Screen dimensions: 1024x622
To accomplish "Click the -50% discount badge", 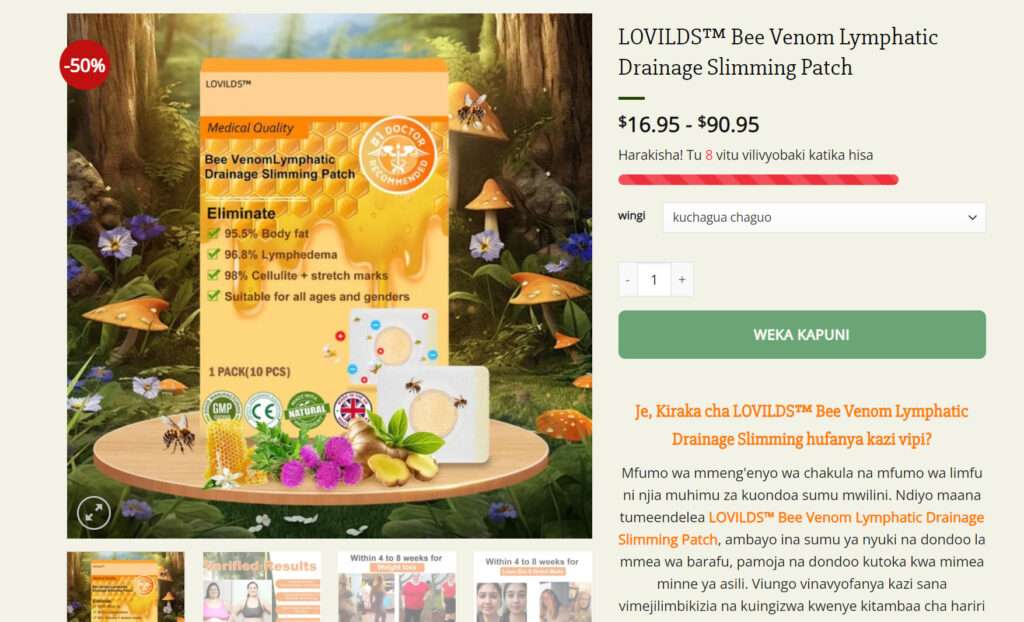I will 85,65.
